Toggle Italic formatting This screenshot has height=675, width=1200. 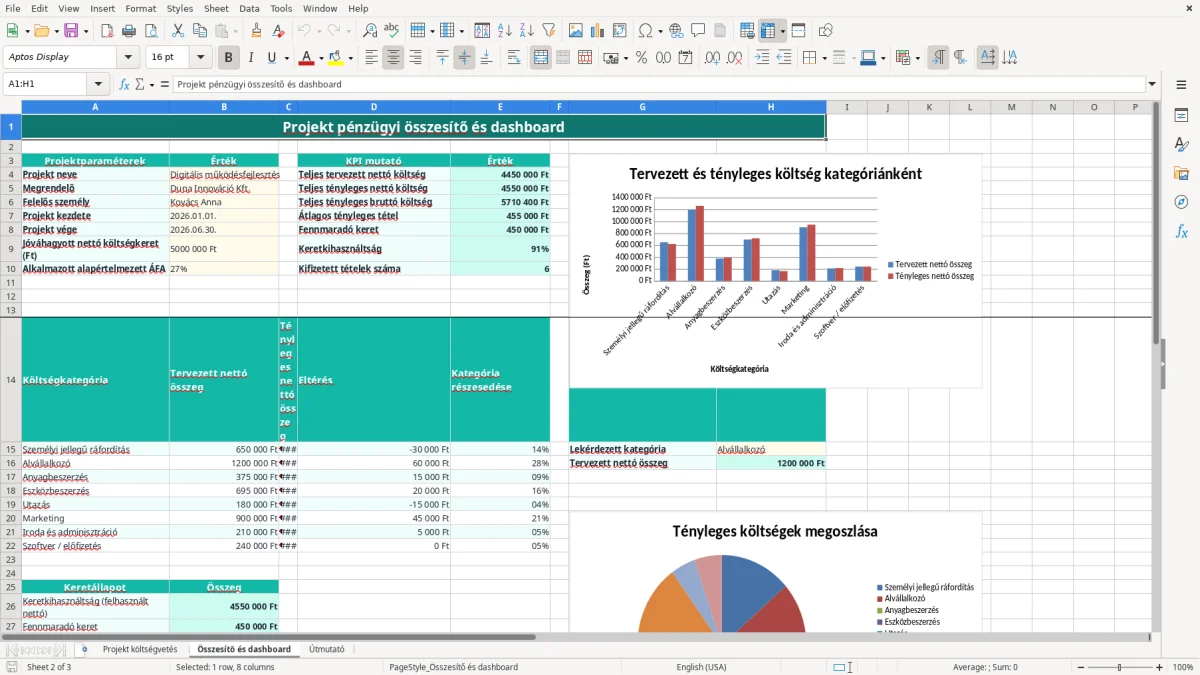pyautogui.click(x=251, y=58)
